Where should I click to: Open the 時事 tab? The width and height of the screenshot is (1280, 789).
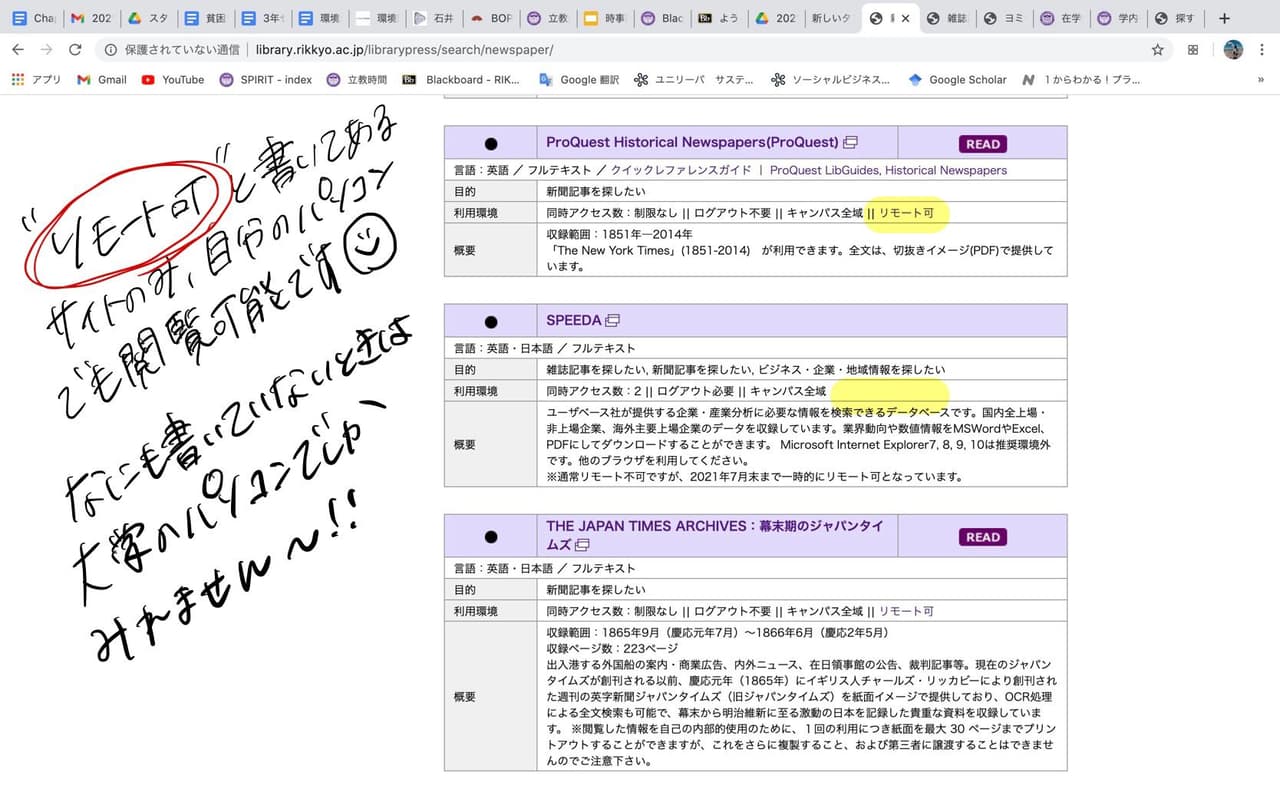[605, 18]
